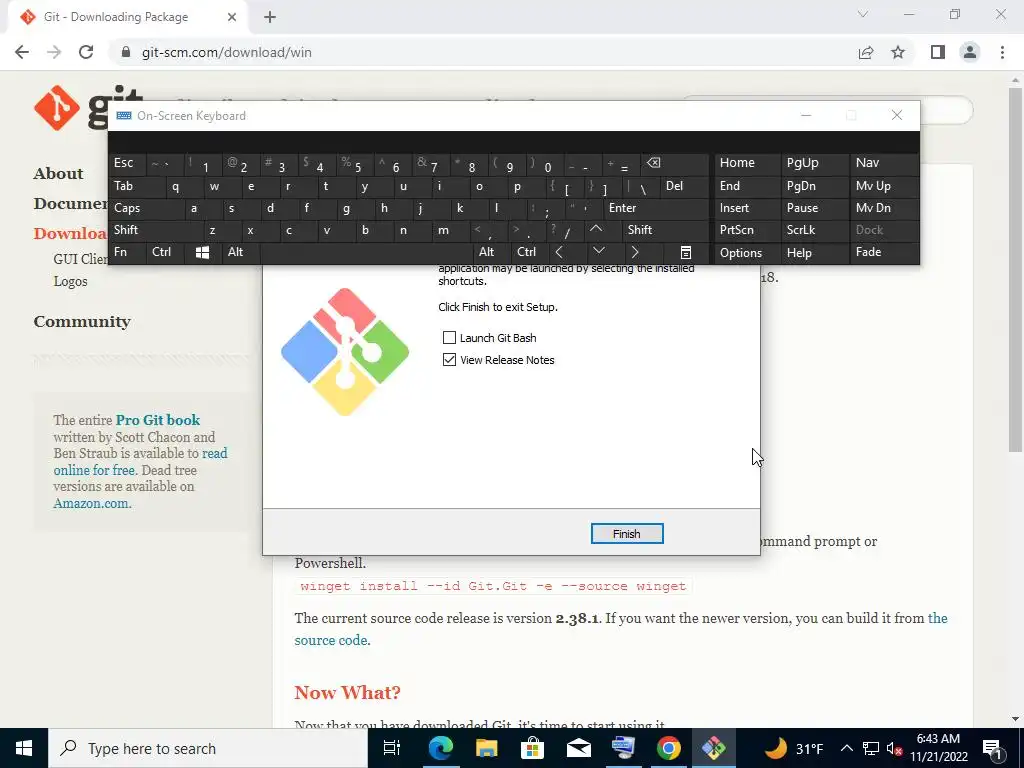Click the Help key on On-Screen Keyboard
This screenshot has width=1024, height=768.
click(813, 252)
